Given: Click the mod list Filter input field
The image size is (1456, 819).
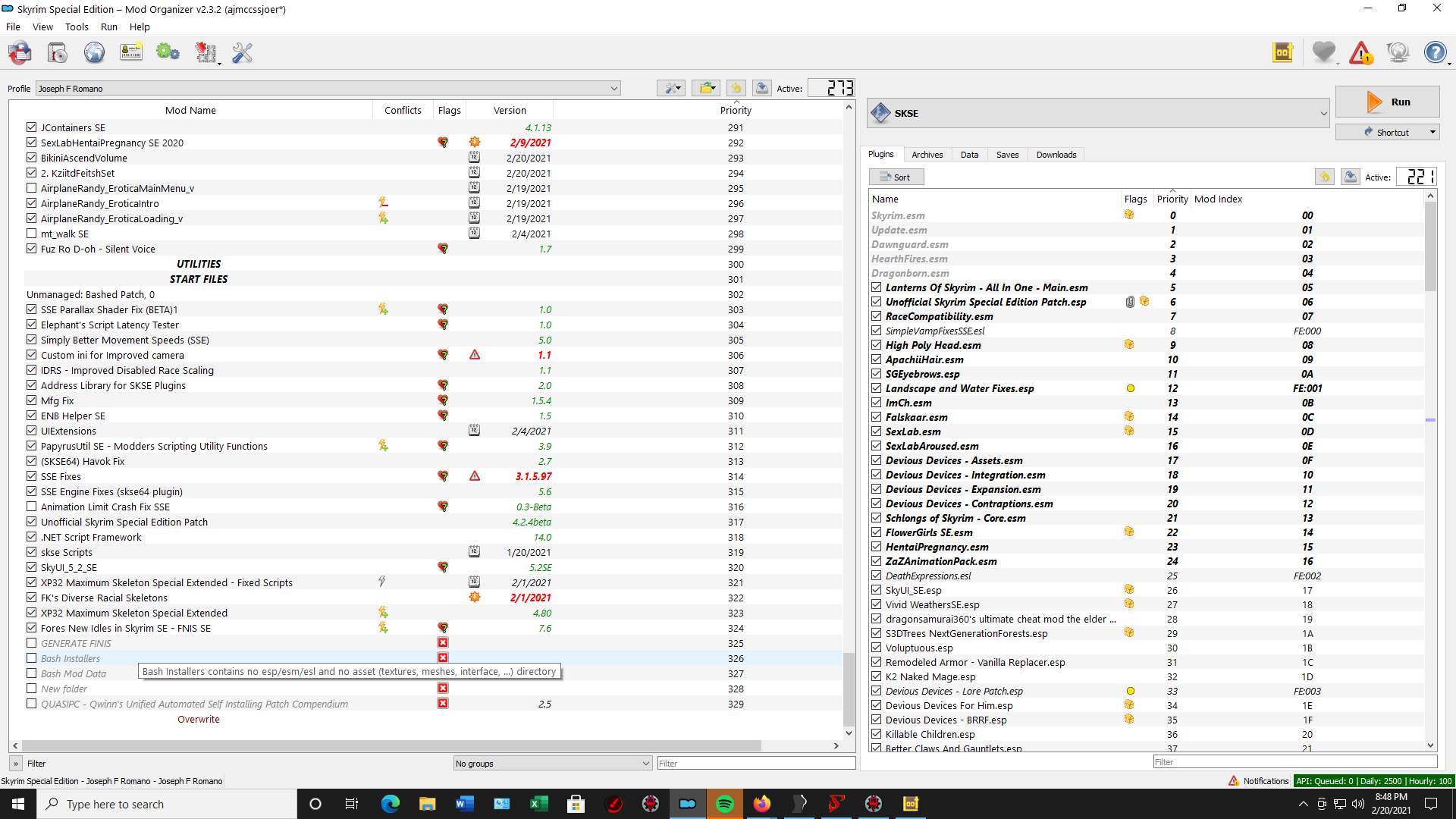Looking at the screenshot, I should pyautogui.click(x=756, y=764).
